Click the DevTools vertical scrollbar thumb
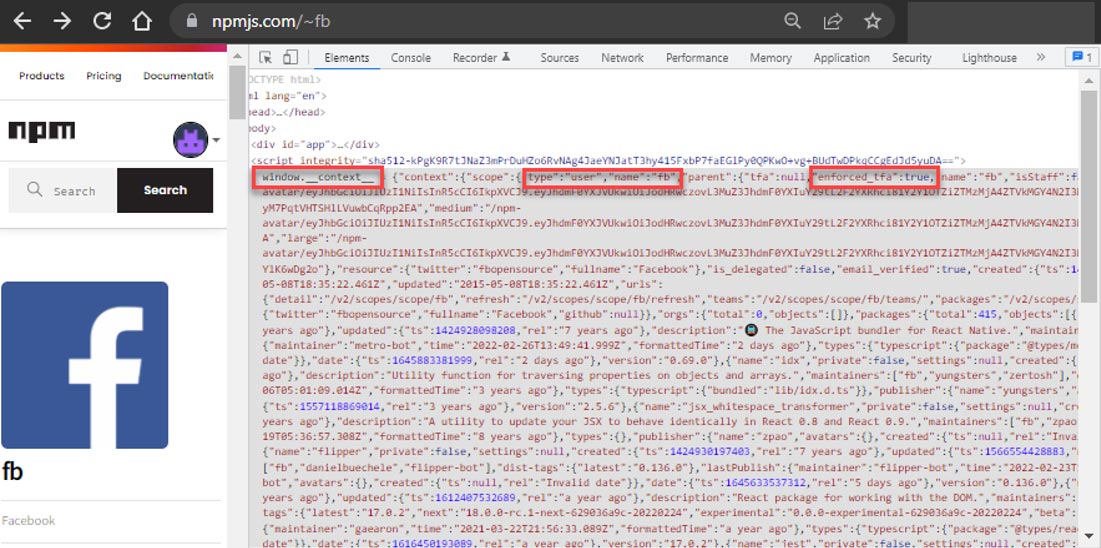Viewport: 1101px width, 548px height. [x=1089, y=197]
